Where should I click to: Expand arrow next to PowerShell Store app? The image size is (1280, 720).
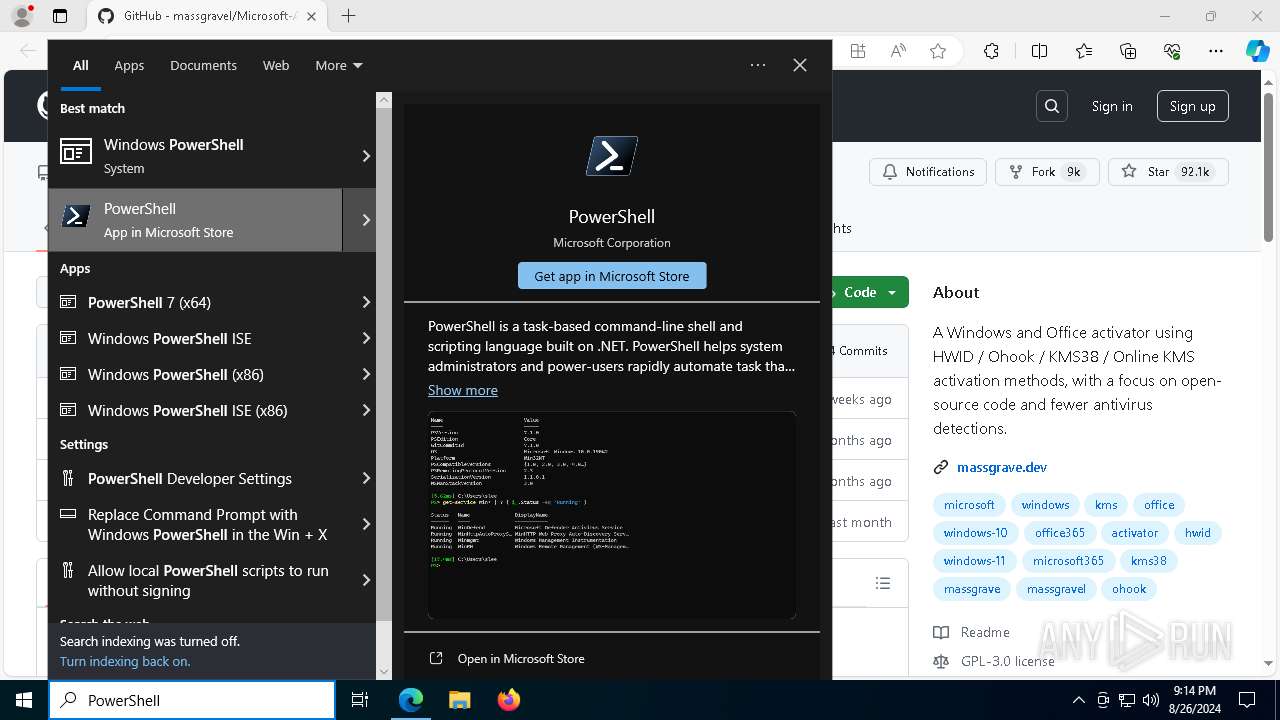point(366,220)
